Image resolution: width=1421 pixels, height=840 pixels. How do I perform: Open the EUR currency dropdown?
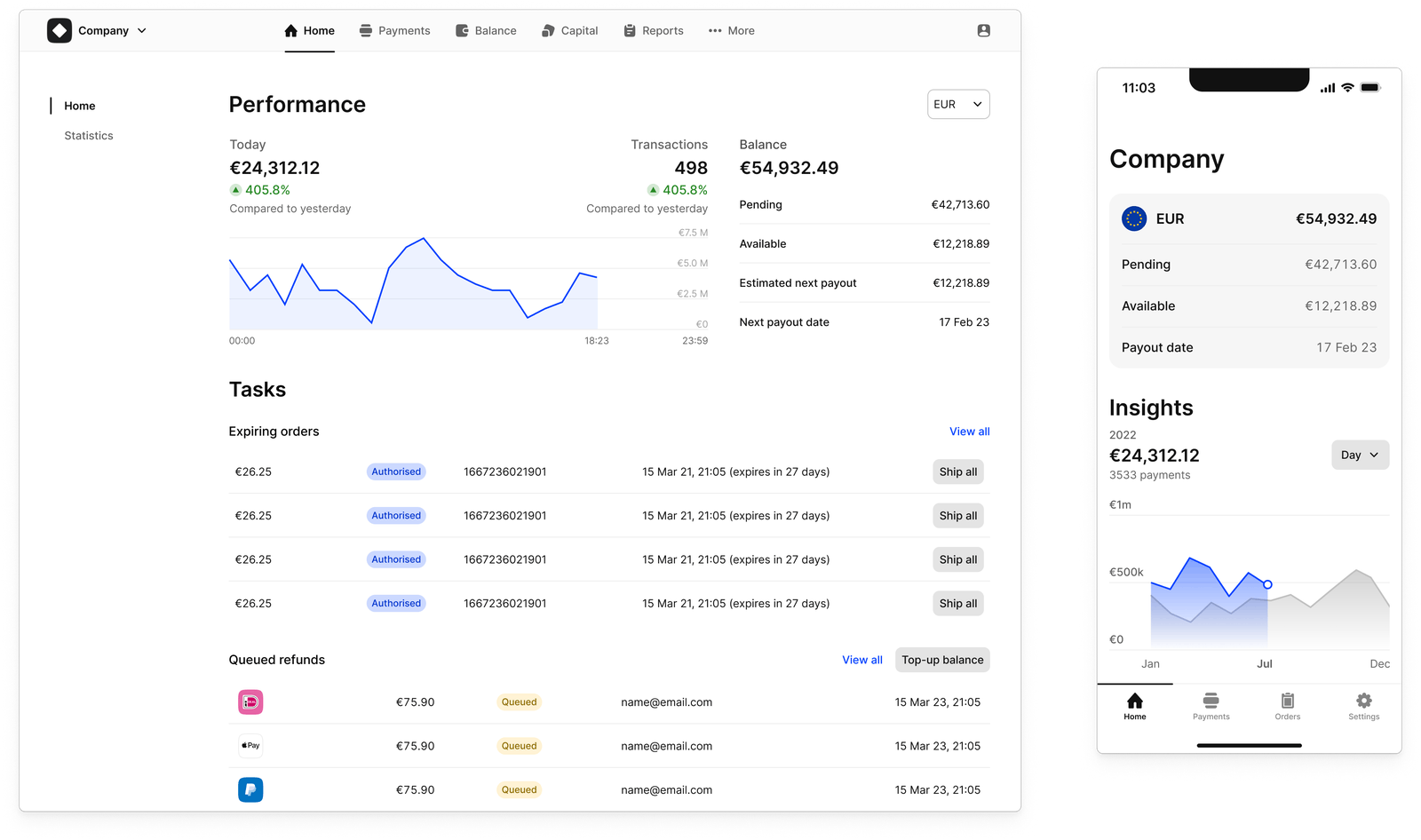click(958, 104)
